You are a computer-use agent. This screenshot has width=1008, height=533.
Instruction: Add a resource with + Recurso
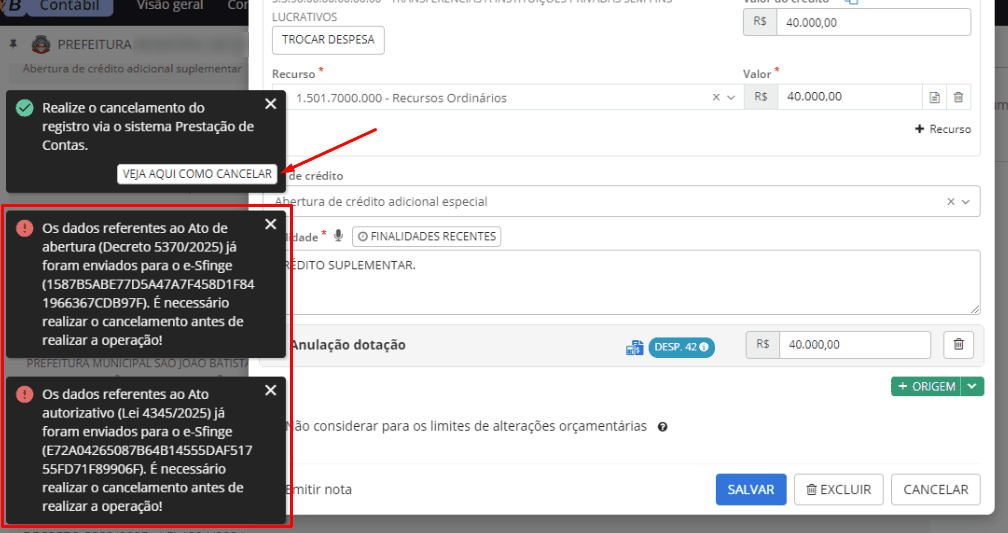pos(942,129)
